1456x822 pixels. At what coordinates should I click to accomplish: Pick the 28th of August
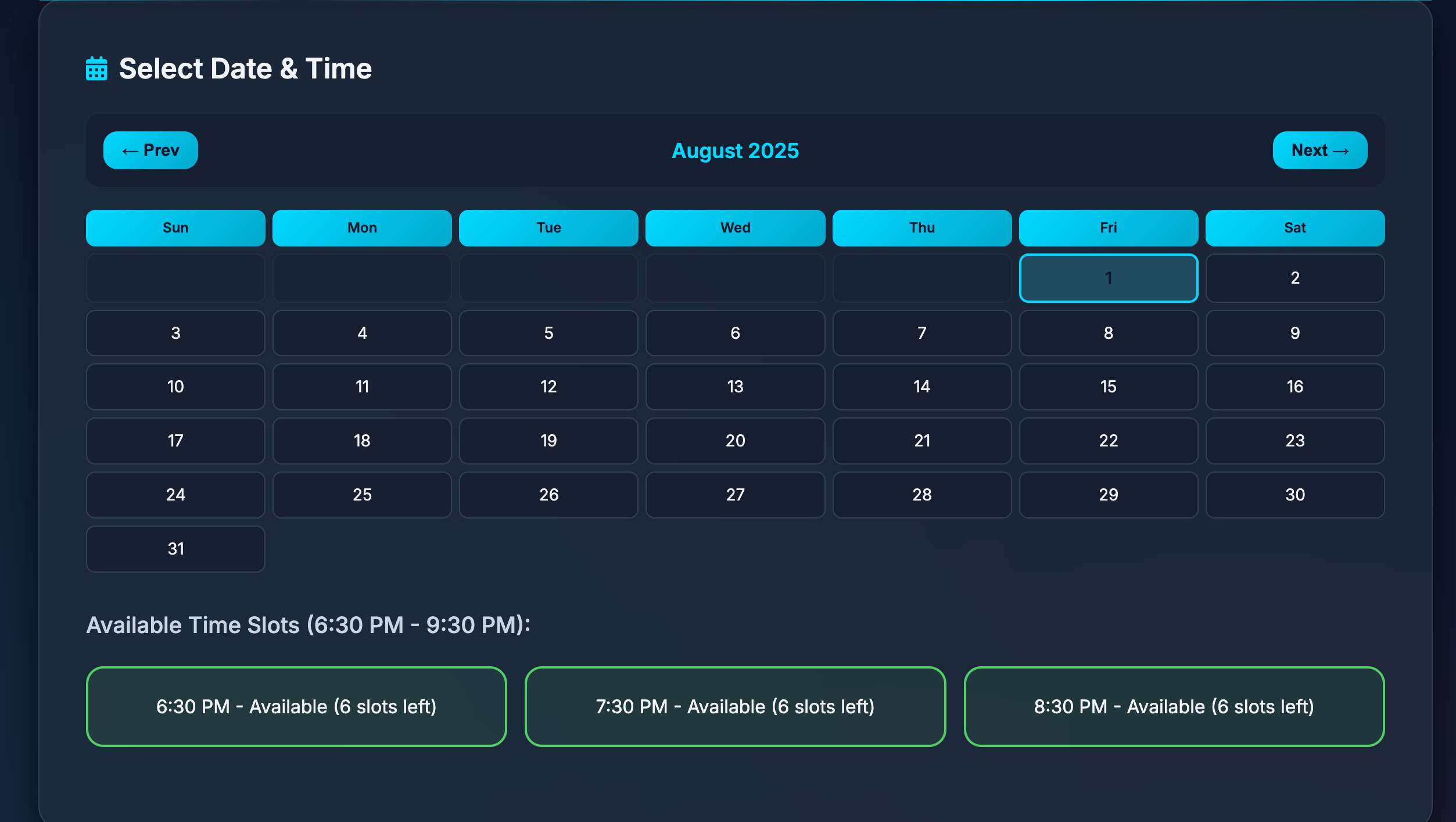[x=921, y=495]
